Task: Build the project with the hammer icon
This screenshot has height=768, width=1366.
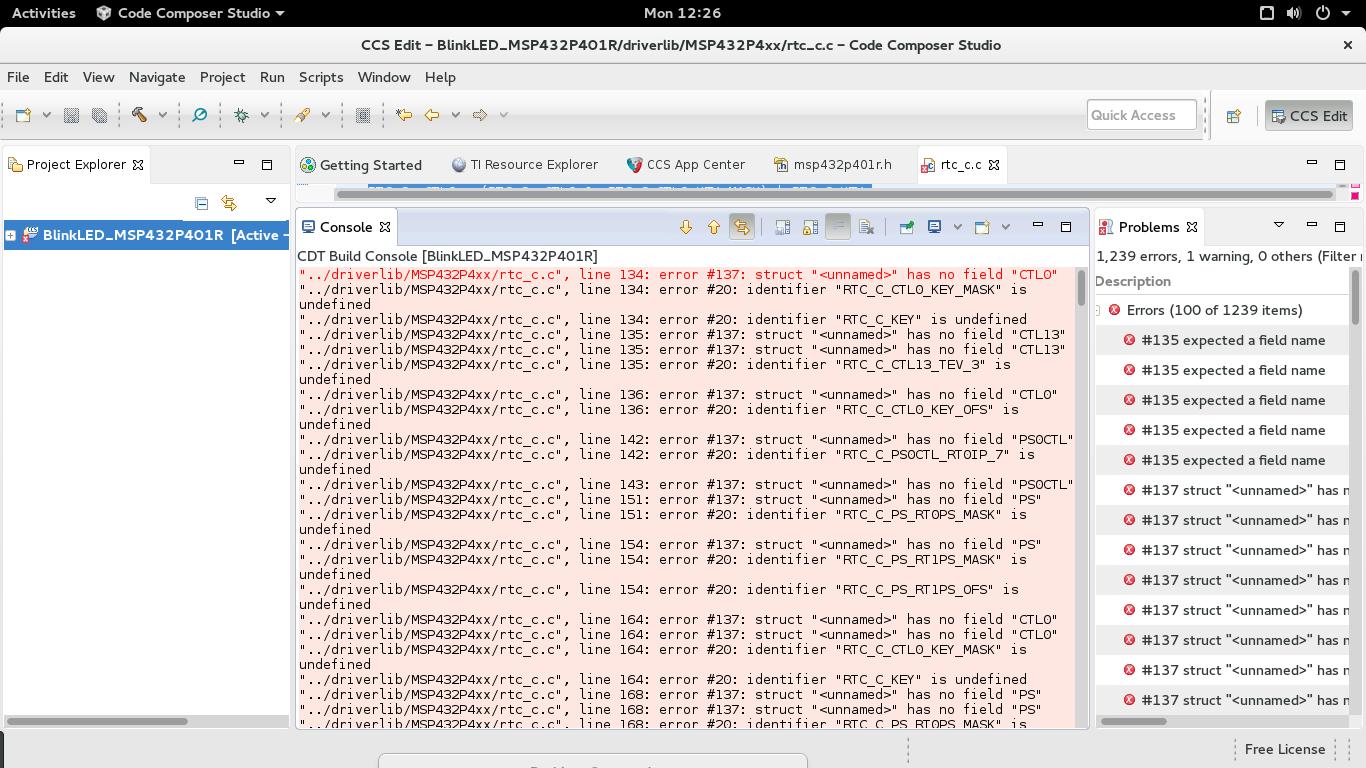Action: click(x=139, y=115)
